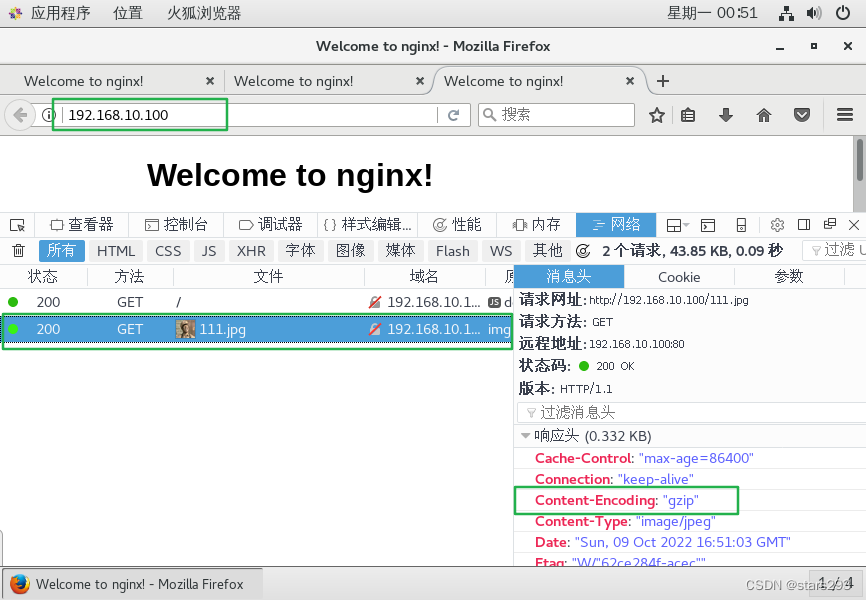Clear network requests with trash icon
Screen dimensions: 866x600
click(x=18, y=251)
